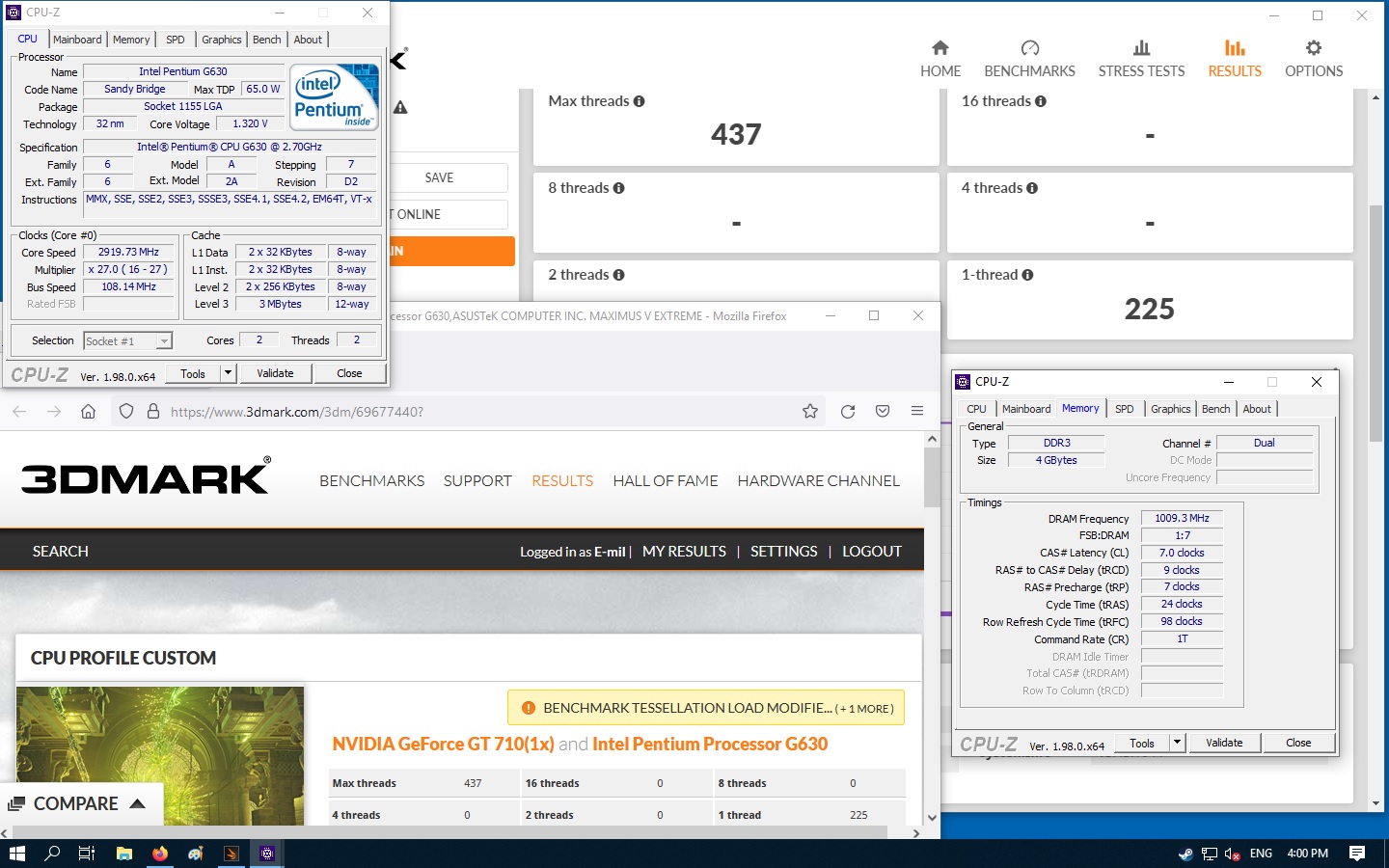The height and width of the screenshot is (868, 1389).
Task: Click Firefox back arrow
Action: (x=19, y=412)
